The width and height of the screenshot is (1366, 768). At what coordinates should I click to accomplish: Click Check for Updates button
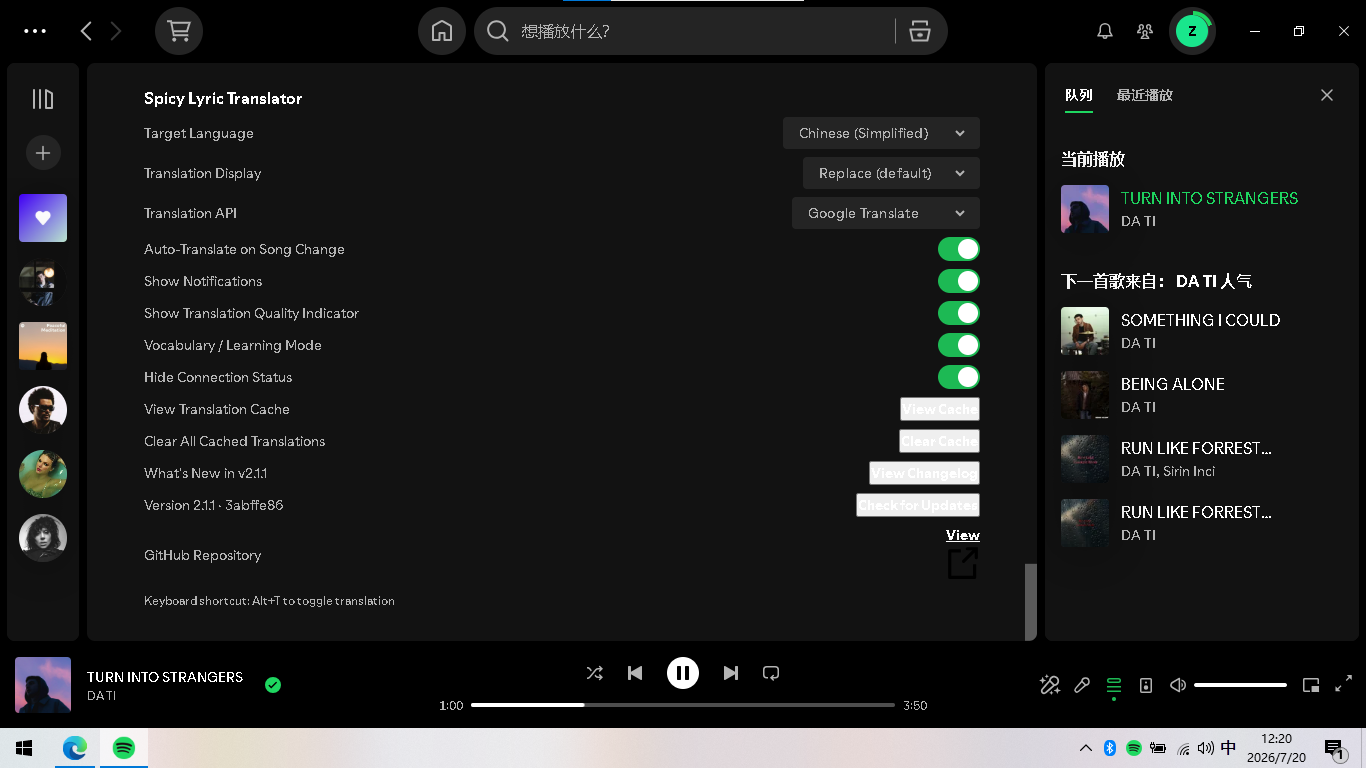point(918,505)
